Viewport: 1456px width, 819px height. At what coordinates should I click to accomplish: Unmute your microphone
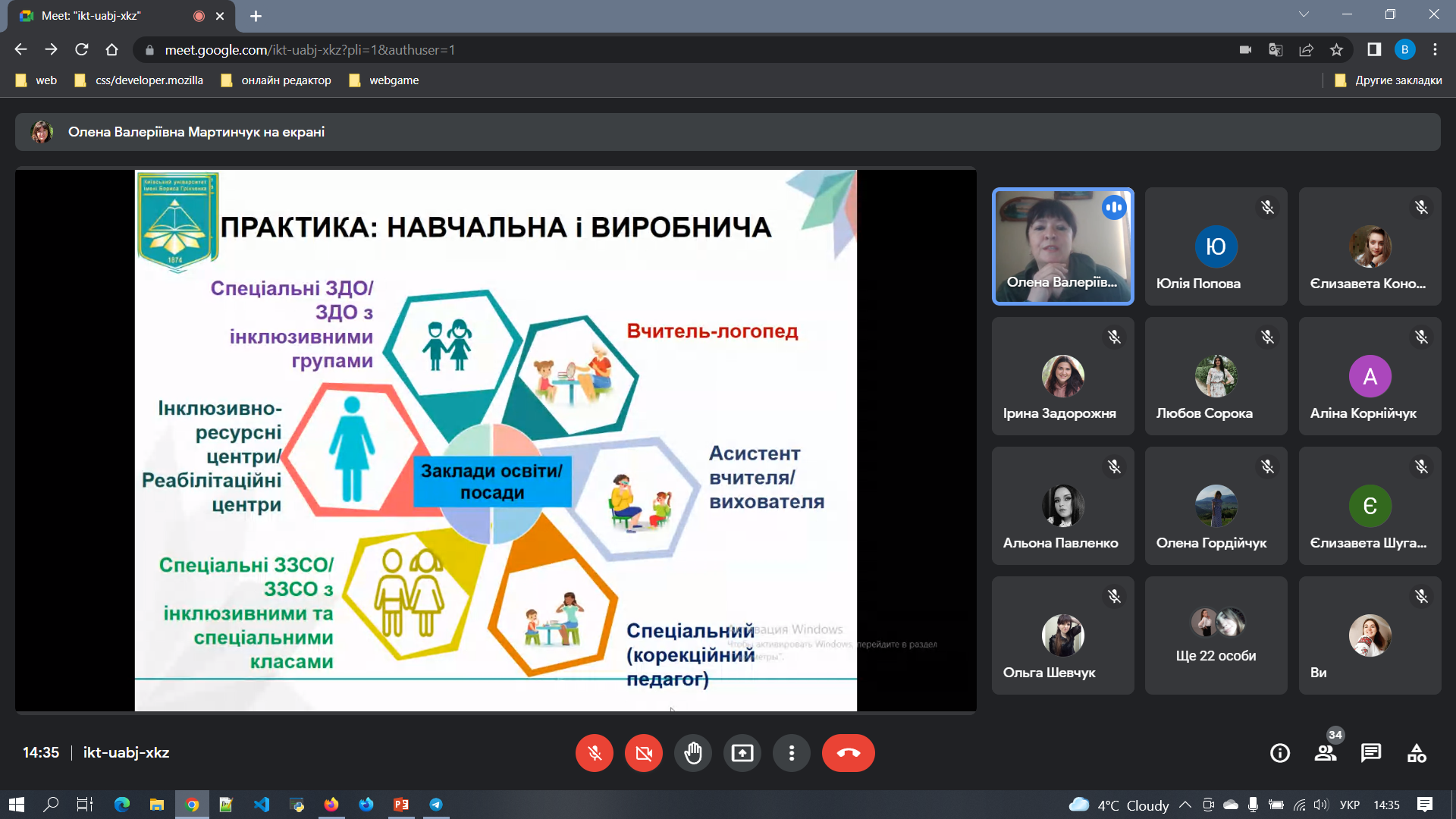(595, 753)
